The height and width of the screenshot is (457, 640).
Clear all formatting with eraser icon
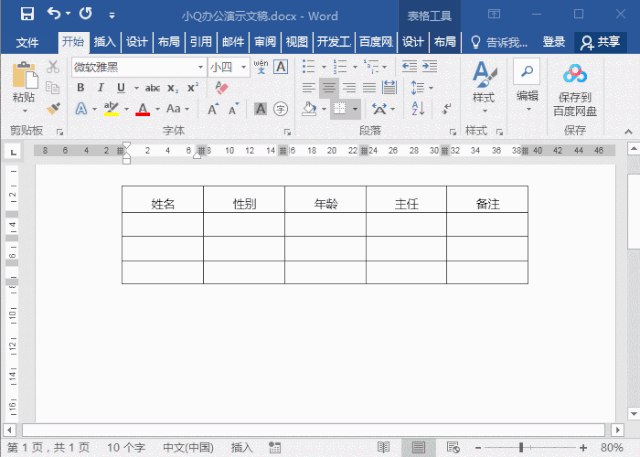(222, 87)
